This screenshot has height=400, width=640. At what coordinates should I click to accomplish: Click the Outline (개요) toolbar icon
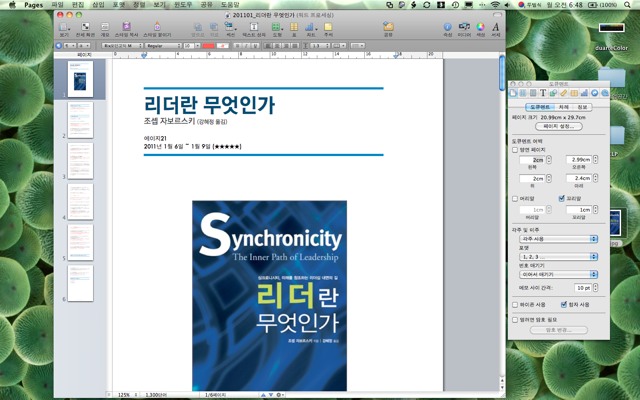[105, 29]
